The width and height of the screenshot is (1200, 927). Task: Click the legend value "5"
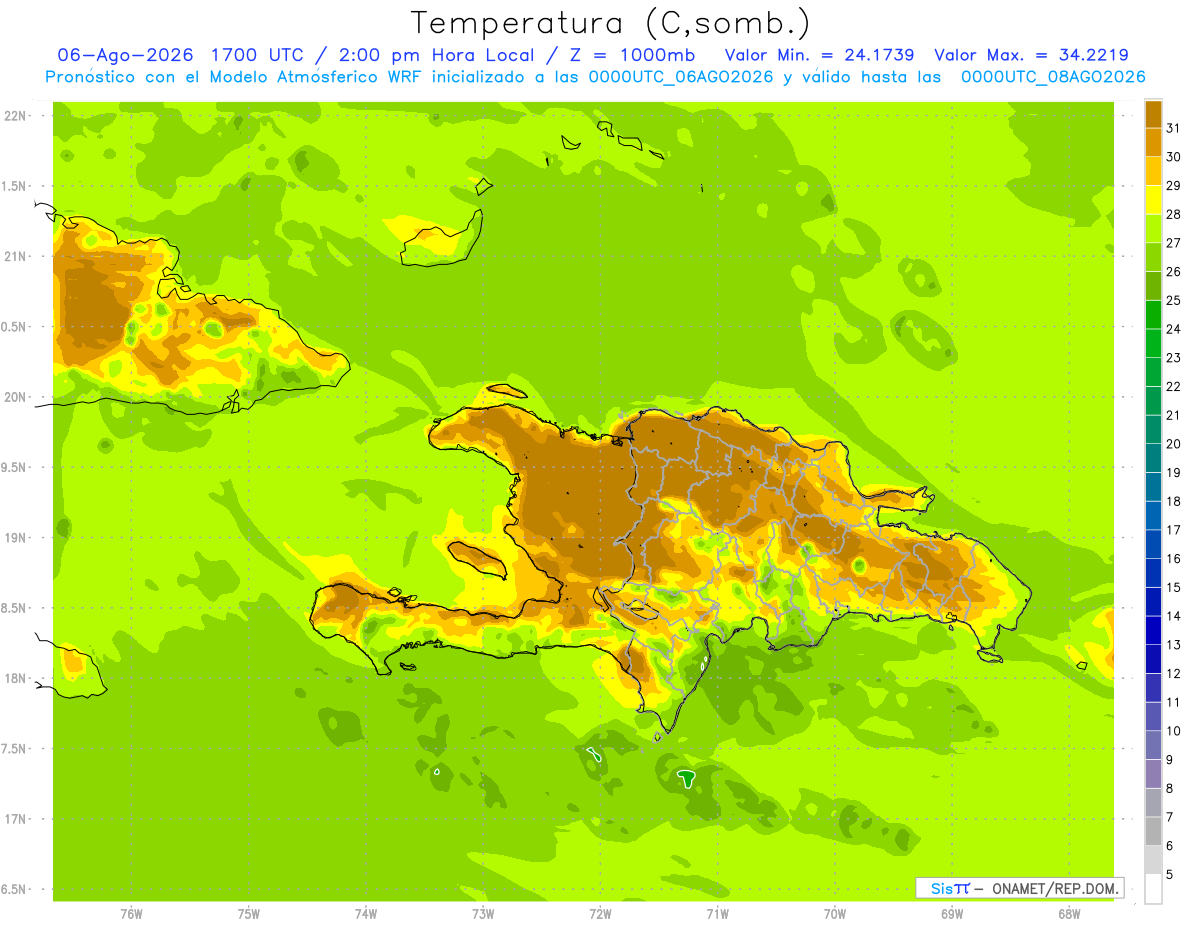(x=1170, y=875)
